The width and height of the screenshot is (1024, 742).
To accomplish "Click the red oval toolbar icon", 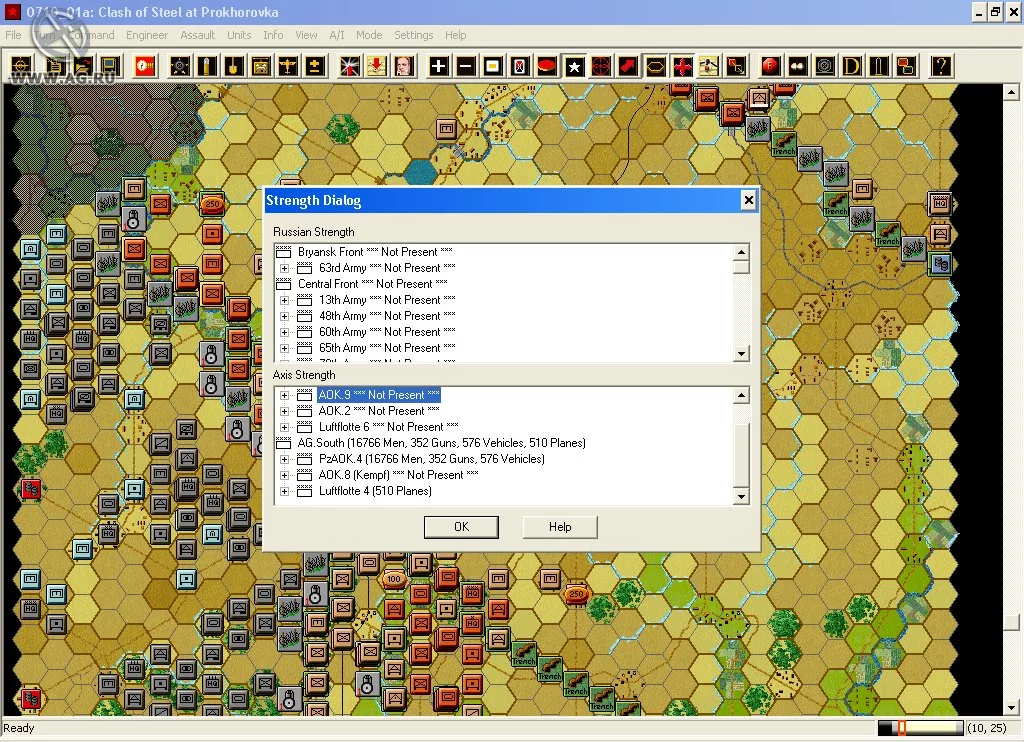I will point(547,66).
